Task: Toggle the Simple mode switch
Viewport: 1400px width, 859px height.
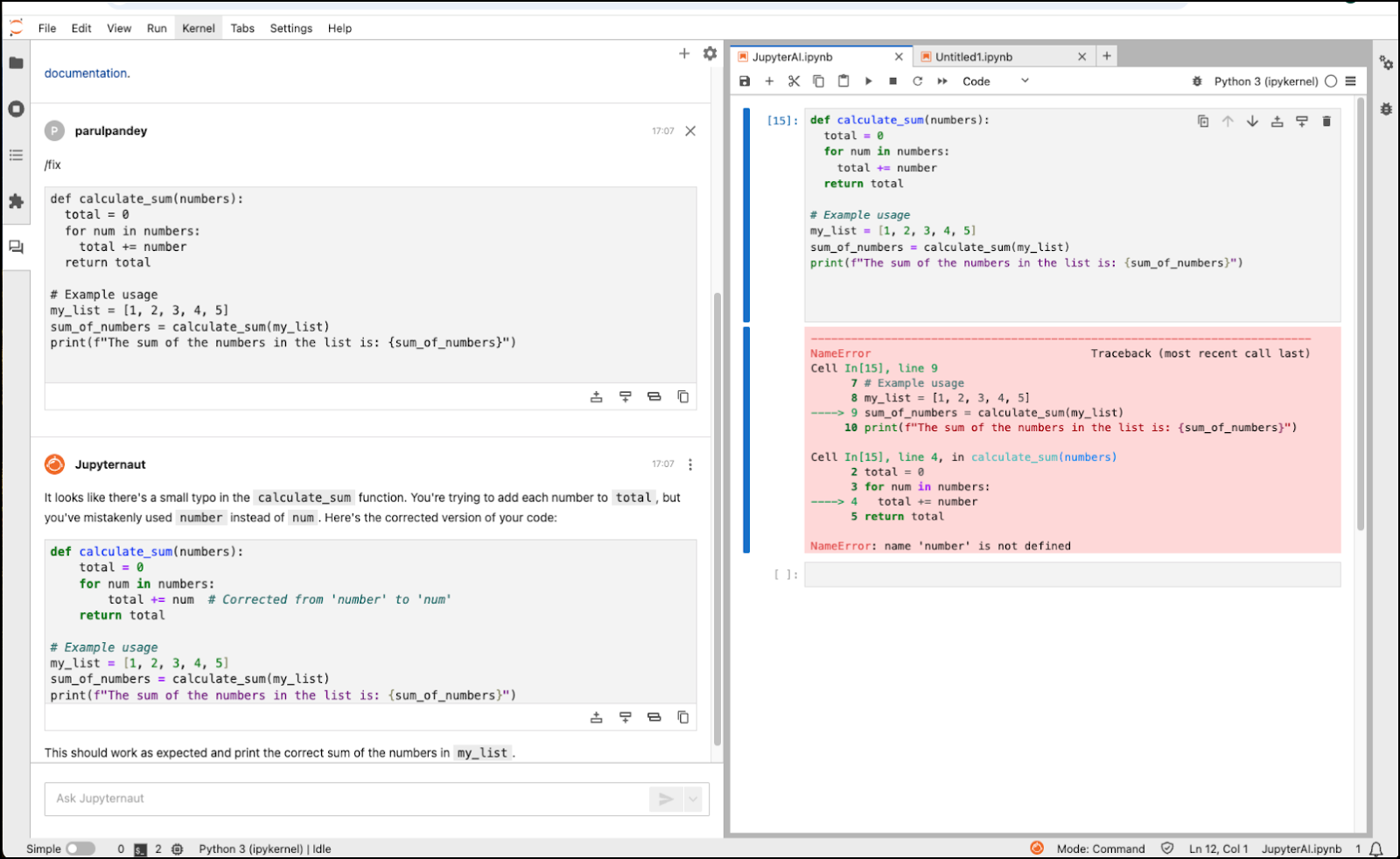Action: pyautogui.click(x=80, y=849)
